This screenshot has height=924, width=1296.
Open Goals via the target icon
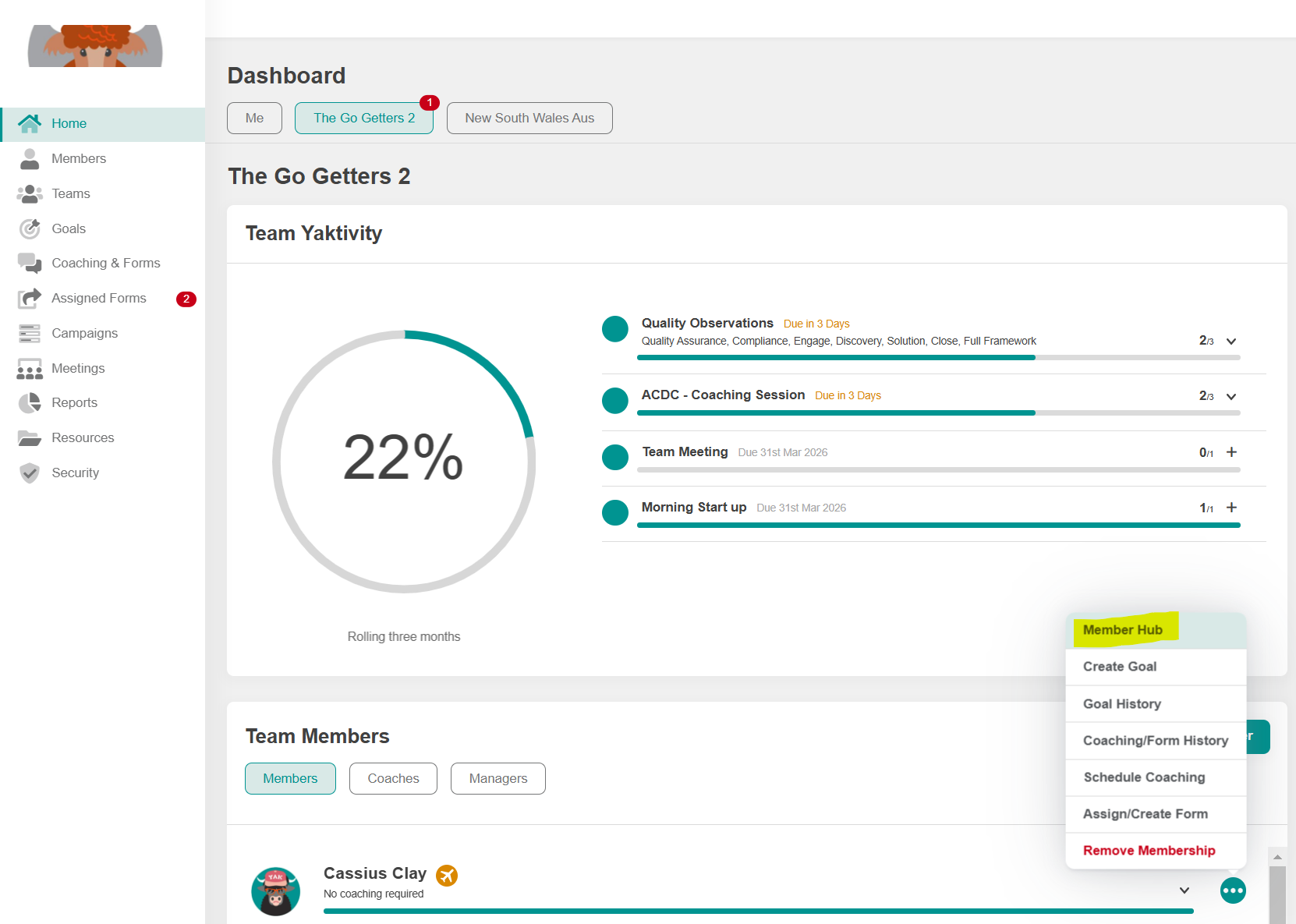(x=30, y=228)
